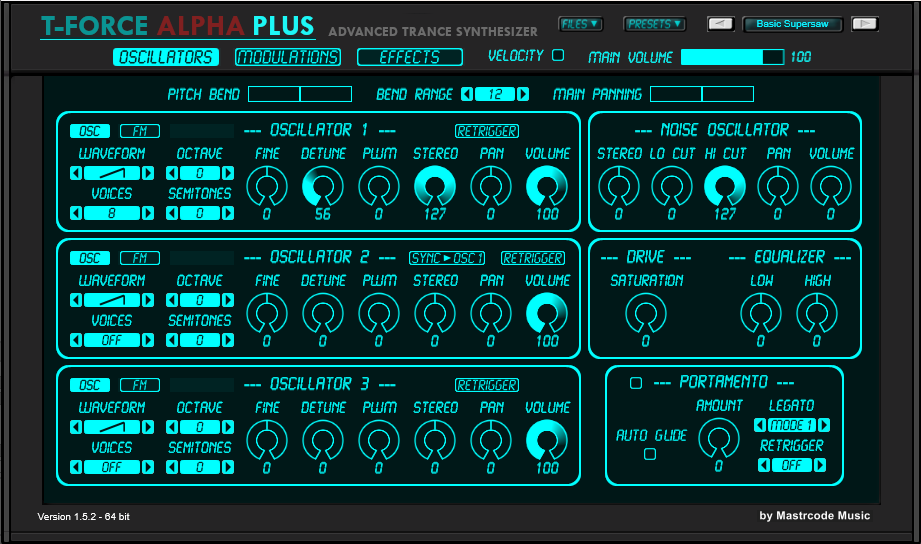This screenshot has width=921, height=544.
Task: Raise Oscillator 1 octave with right arrow
Action: coord(228,173)
